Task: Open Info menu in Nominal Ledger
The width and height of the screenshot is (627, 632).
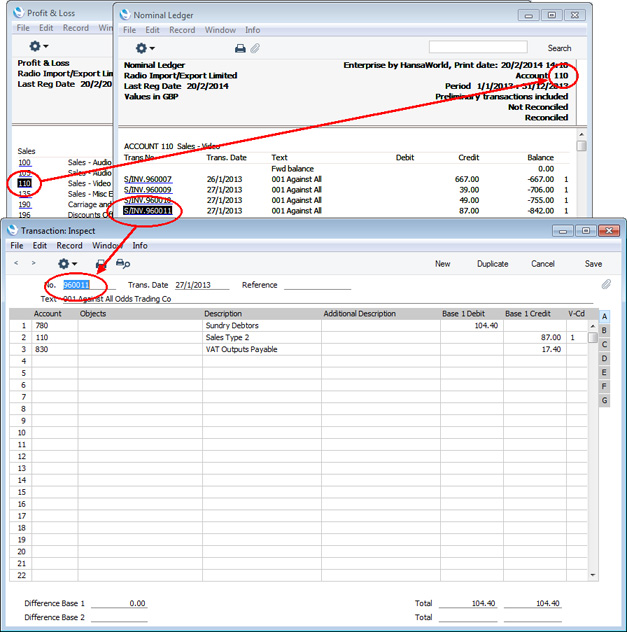Action: (252, 30)
